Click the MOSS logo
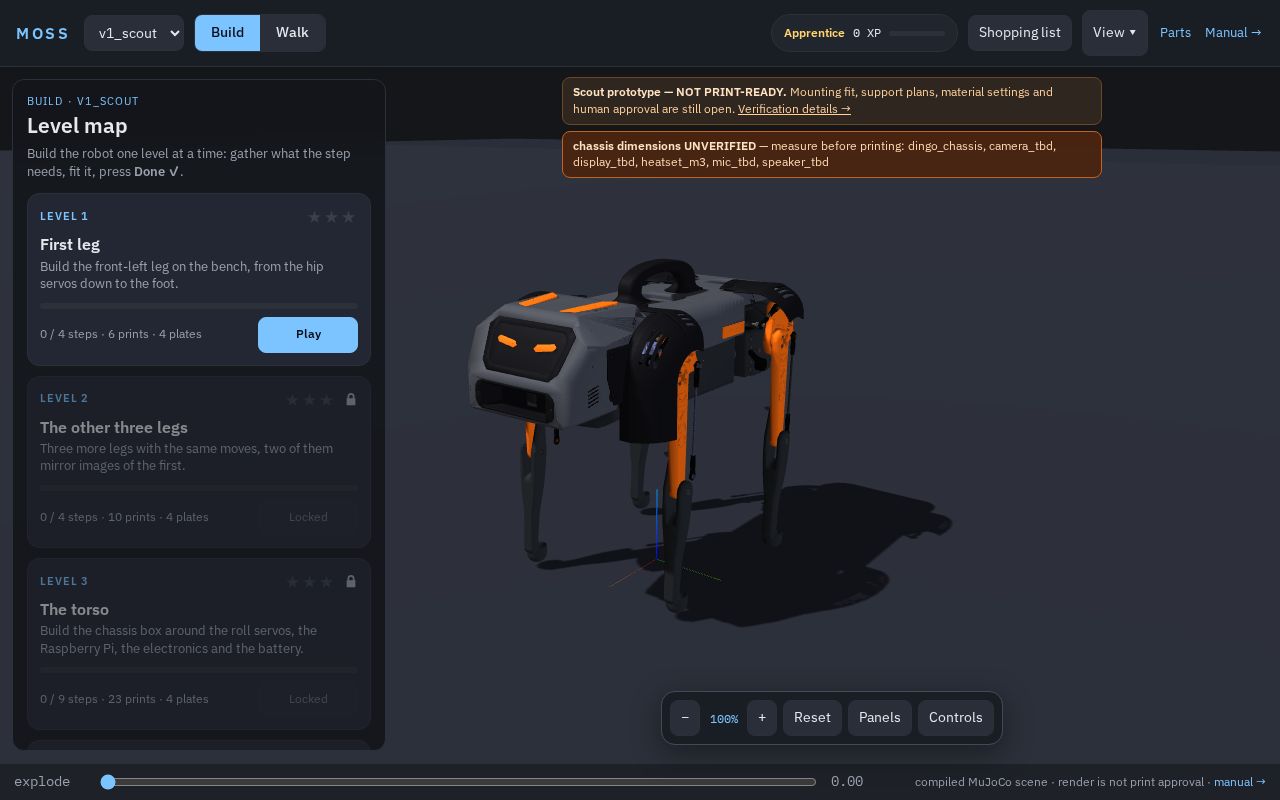1280x800 pixels. (x=43, y=33)
